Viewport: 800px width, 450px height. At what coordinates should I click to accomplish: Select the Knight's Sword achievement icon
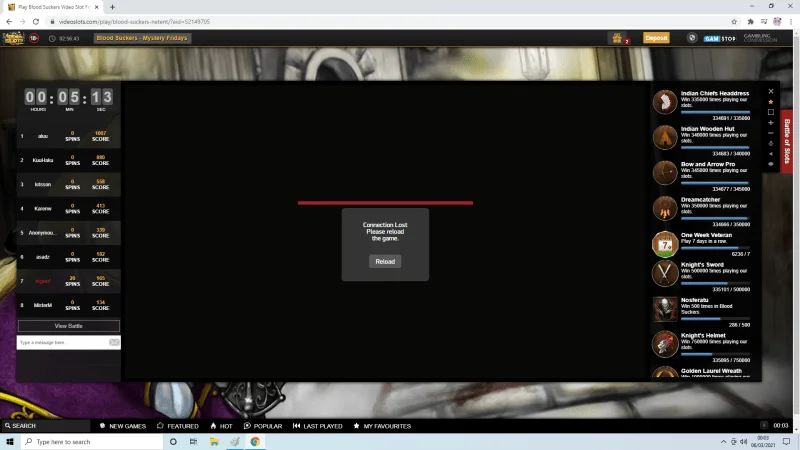point(665,273)
